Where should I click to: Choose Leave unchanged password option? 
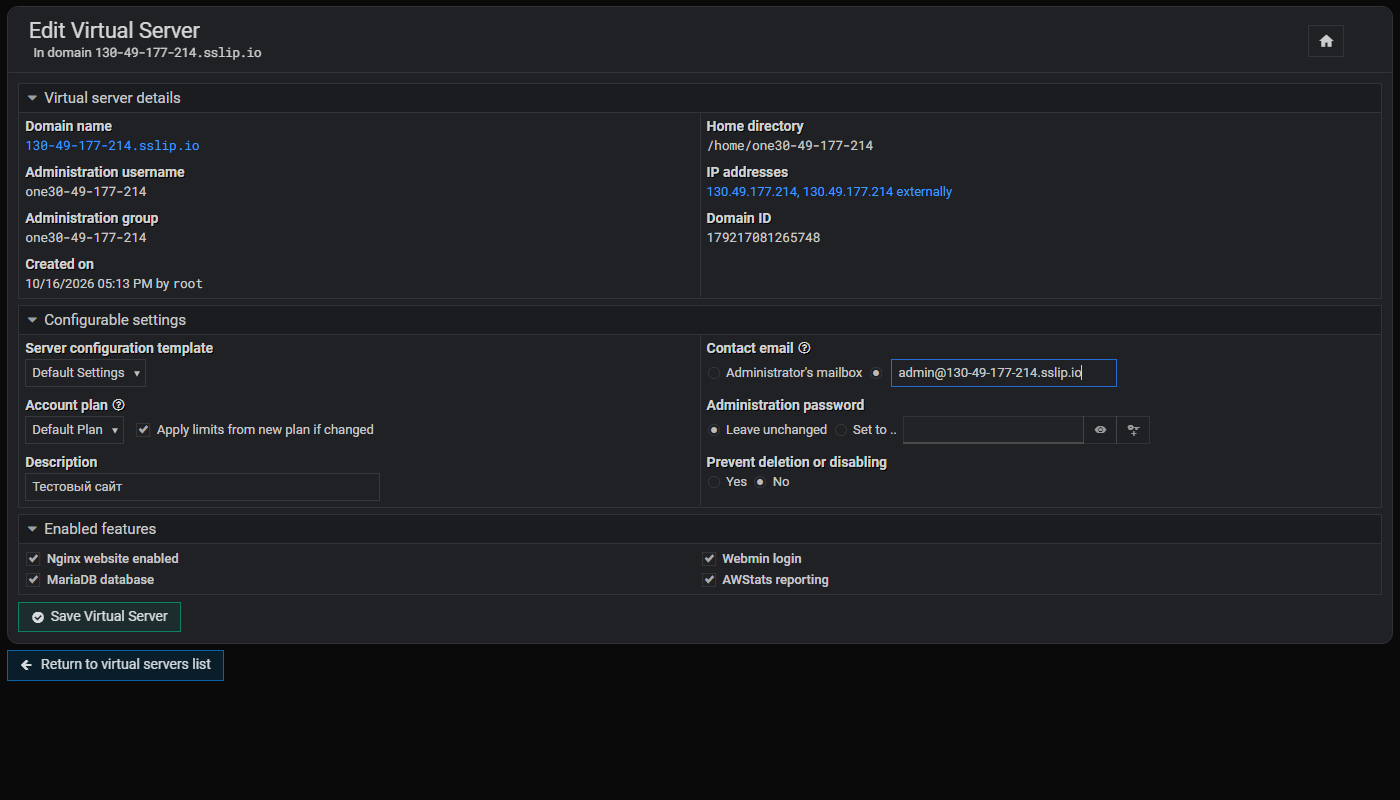pyautogui.click(x=713, y=430)
